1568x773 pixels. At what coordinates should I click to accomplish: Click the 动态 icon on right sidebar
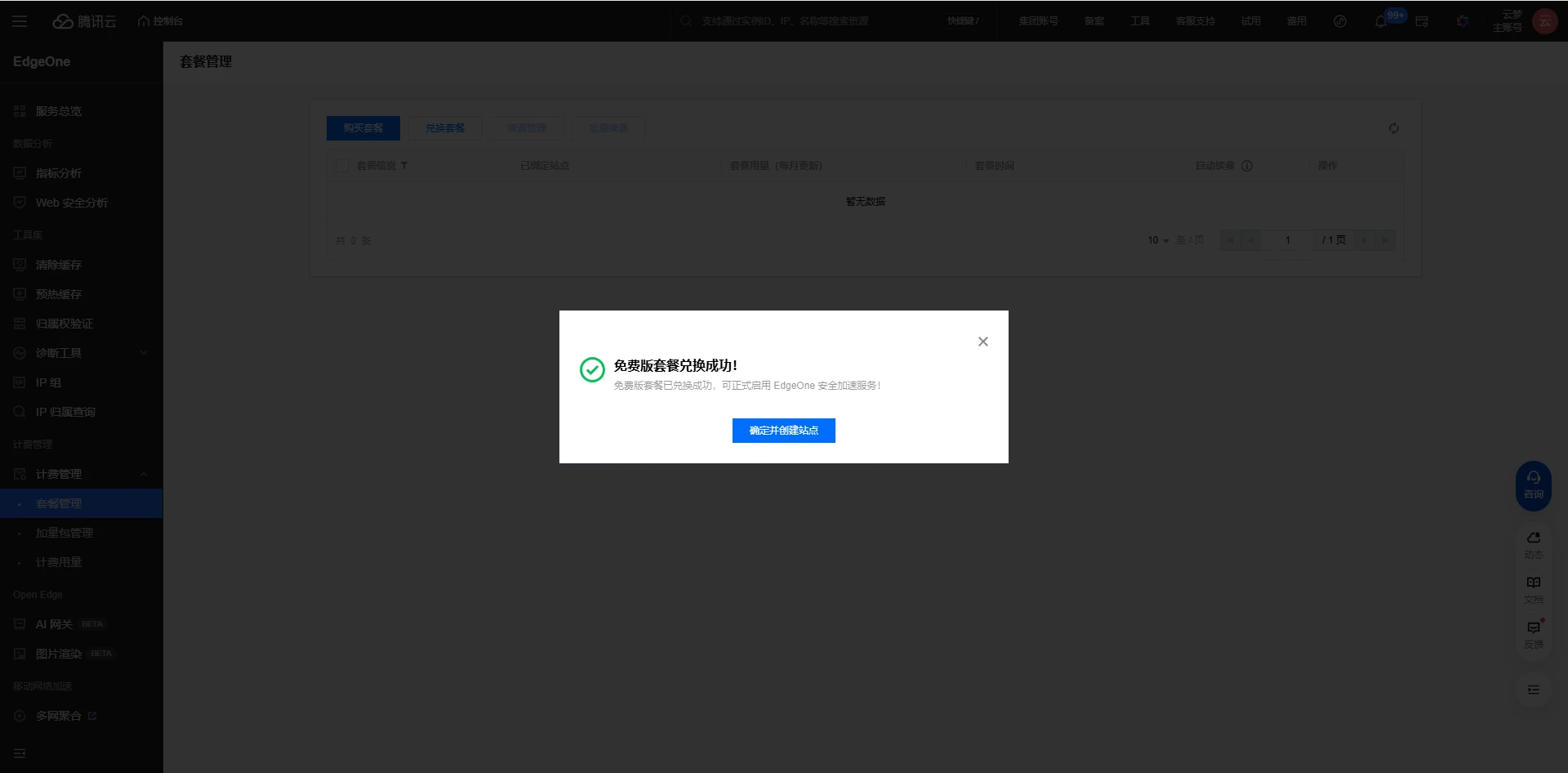click(1533, 543)
